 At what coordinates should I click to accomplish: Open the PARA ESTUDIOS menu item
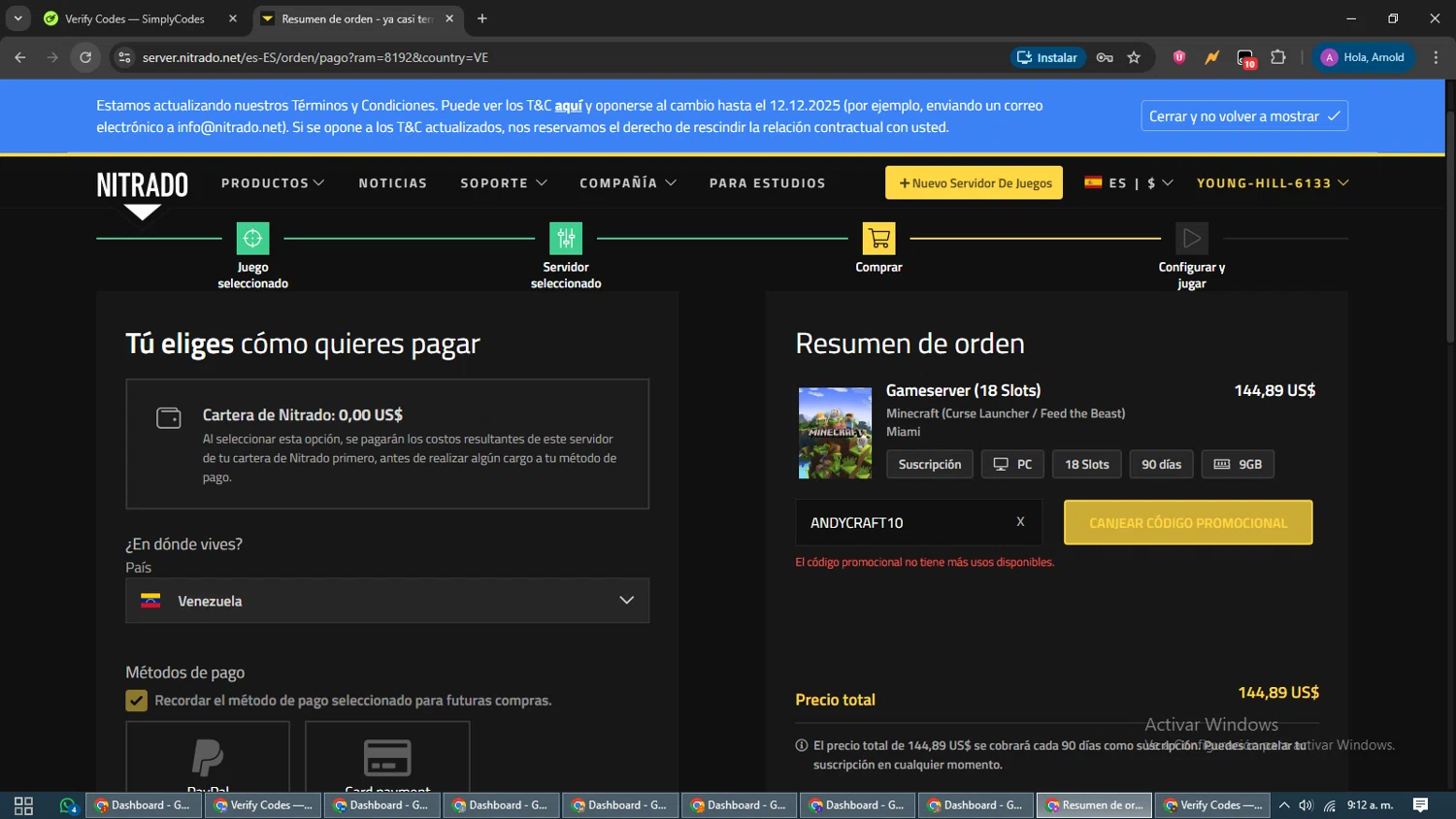[x=768, y=182]
